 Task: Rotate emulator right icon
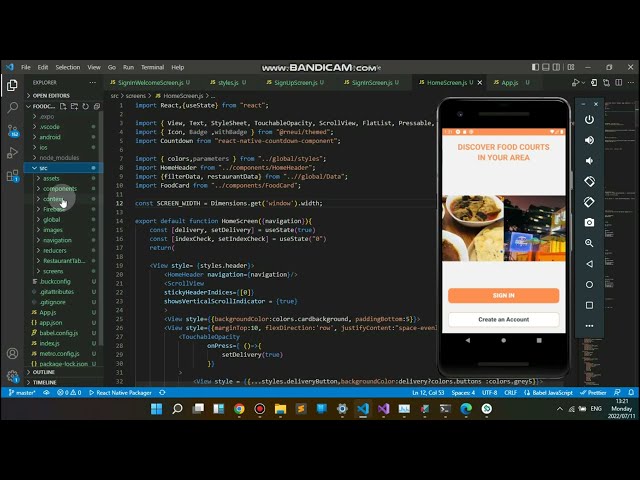(x=589, y=202)
